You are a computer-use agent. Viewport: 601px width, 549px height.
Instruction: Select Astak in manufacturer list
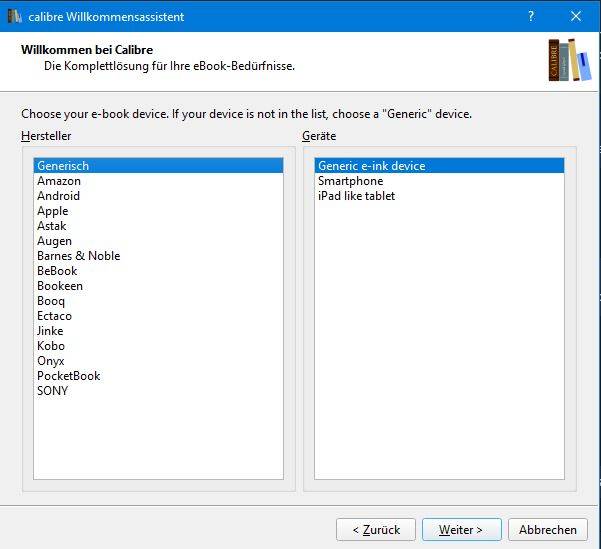(x=158, y=226)
